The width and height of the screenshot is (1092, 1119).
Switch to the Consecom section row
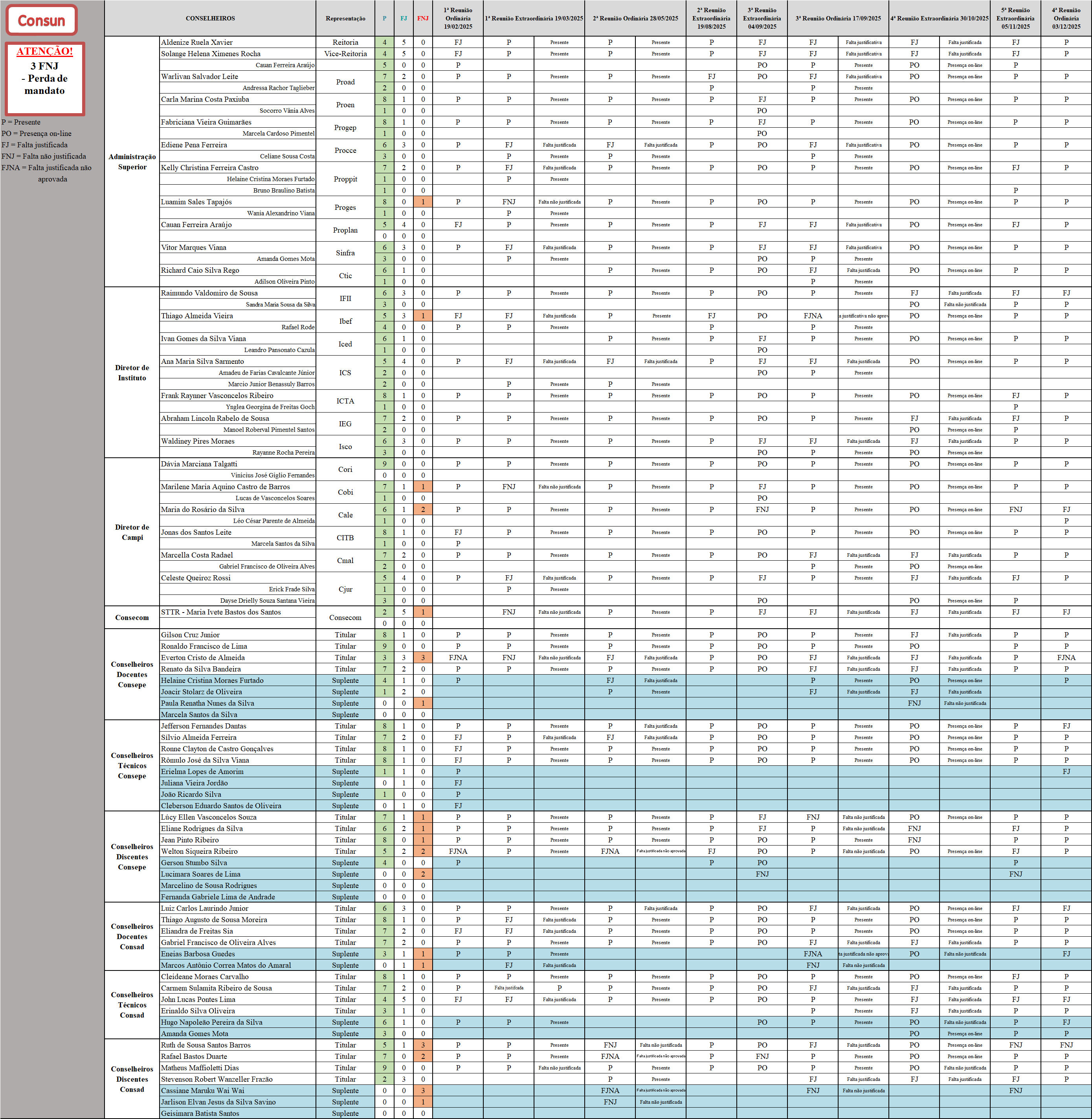(132, 618)
